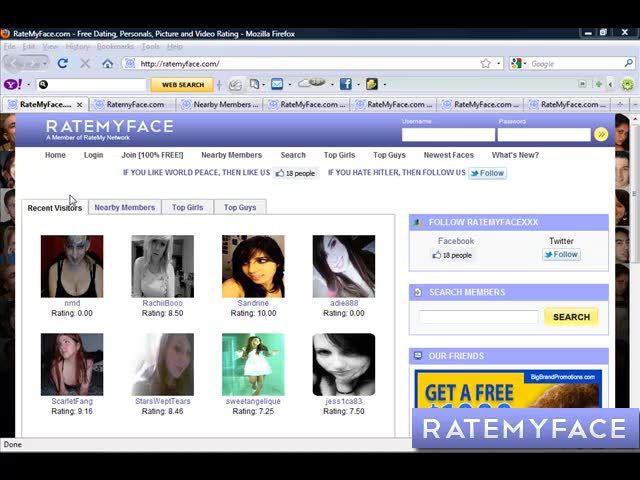The image size is (640, 480).
Task: Click the Password input field
Action: pyautogui.click(x=544, y=135)
